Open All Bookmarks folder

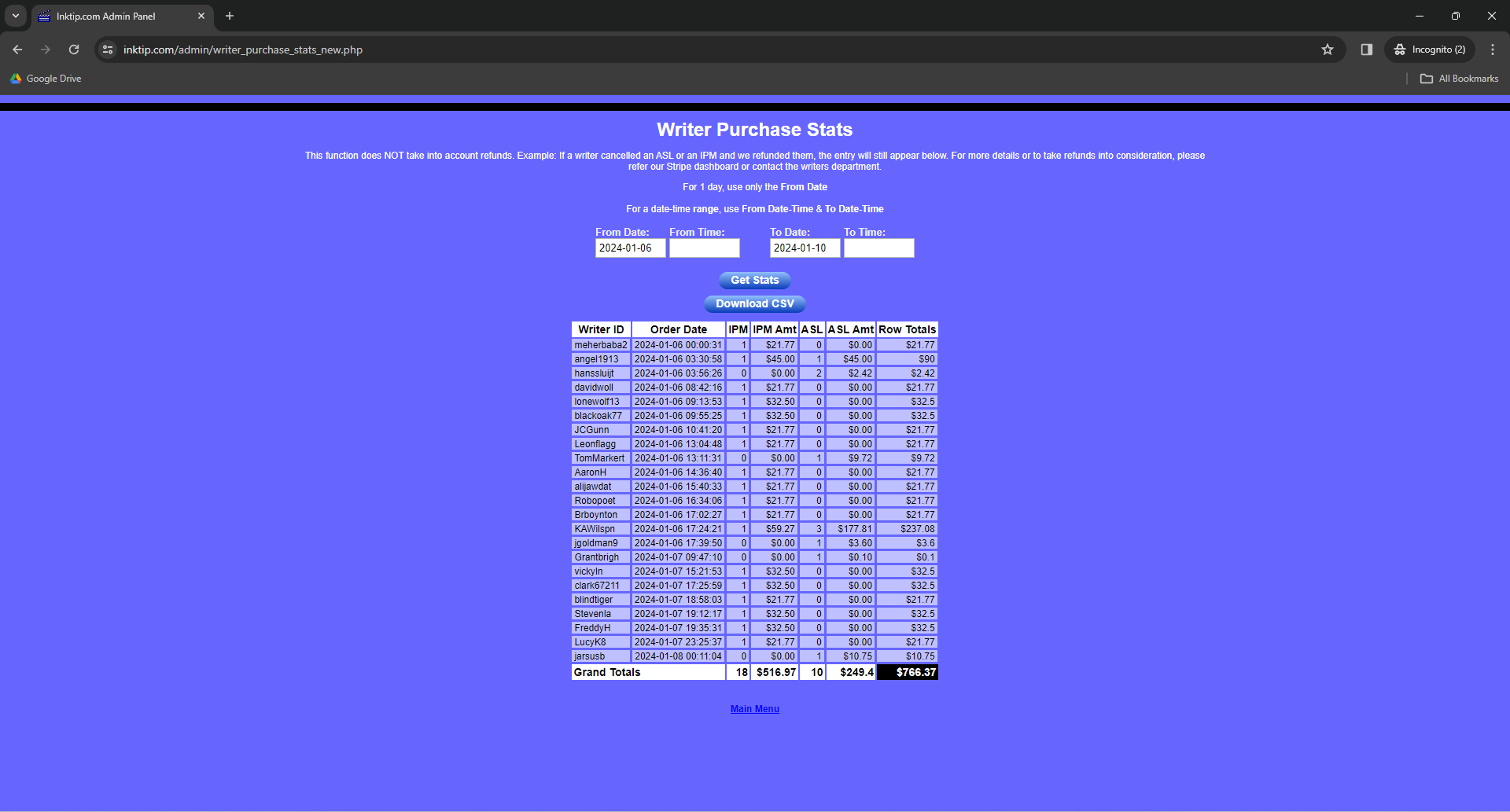tap(1460, 79)
